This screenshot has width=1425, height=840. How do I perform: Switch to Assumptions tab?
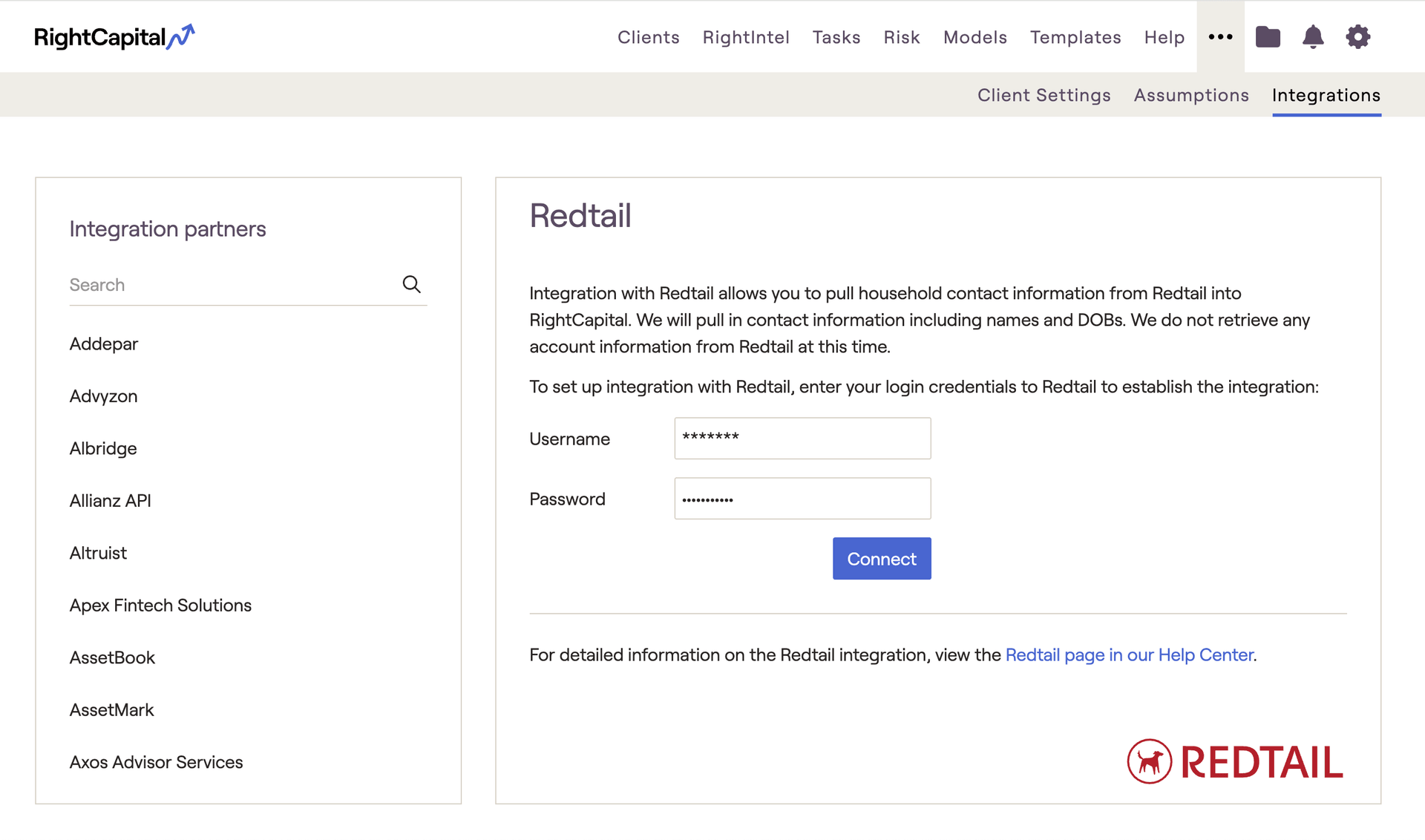(x=1191, y=95)
